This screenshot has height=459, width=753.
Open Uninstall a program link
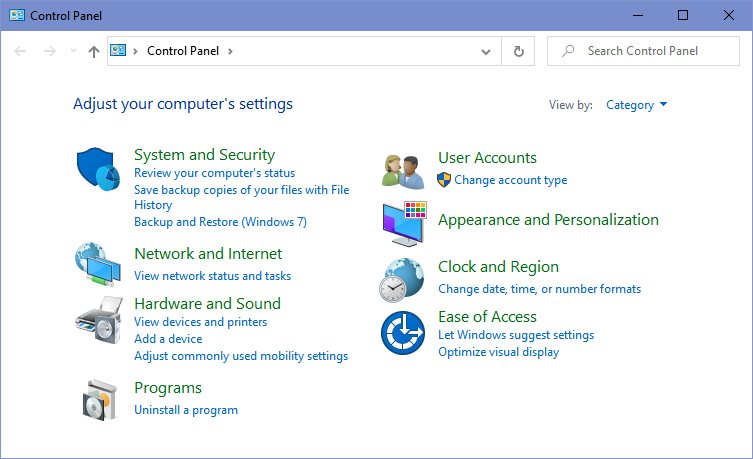(186, 410)
